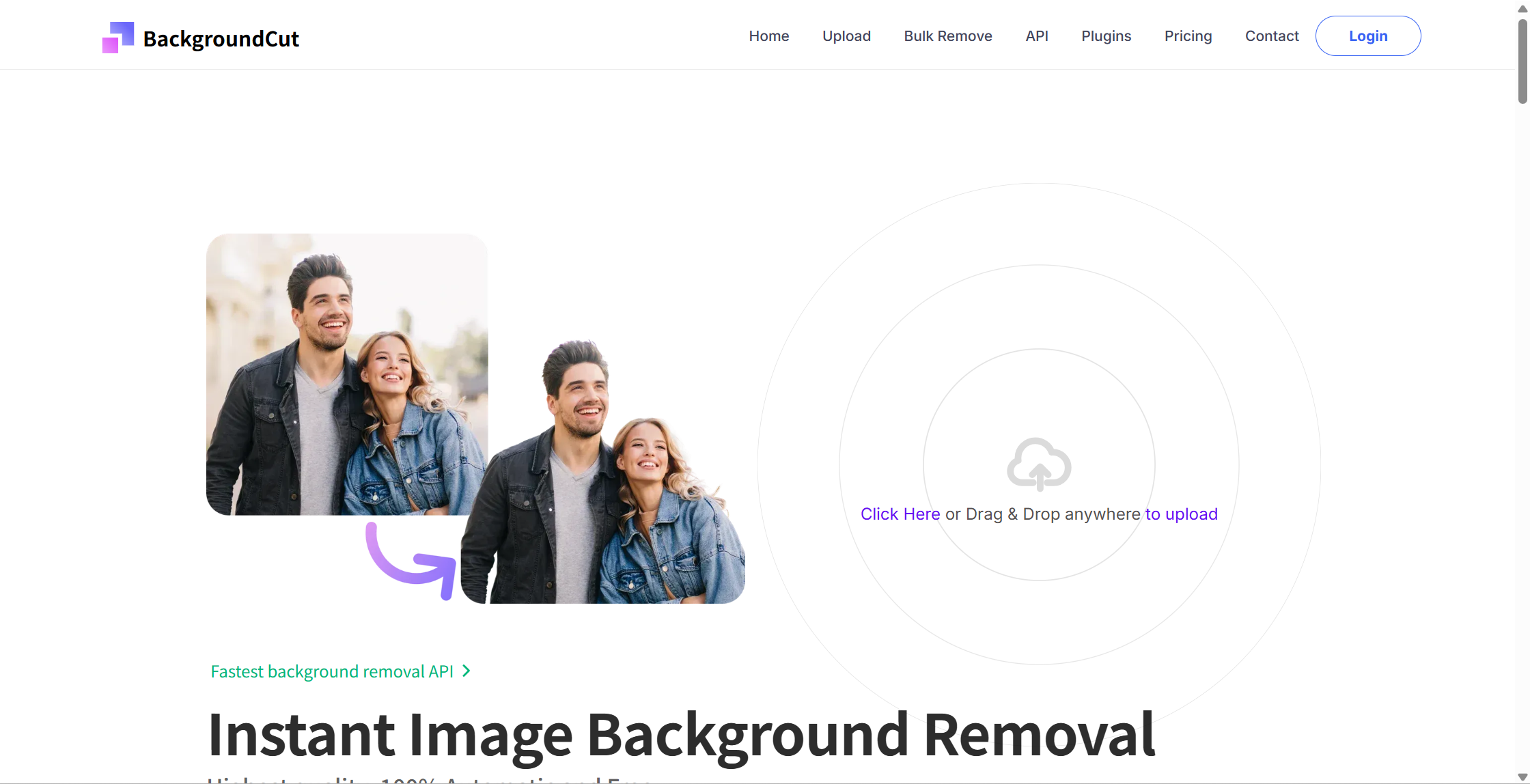This screenshot has width=1530, height=784.
Task: Open the Home menu item
Action: (768, 36)
